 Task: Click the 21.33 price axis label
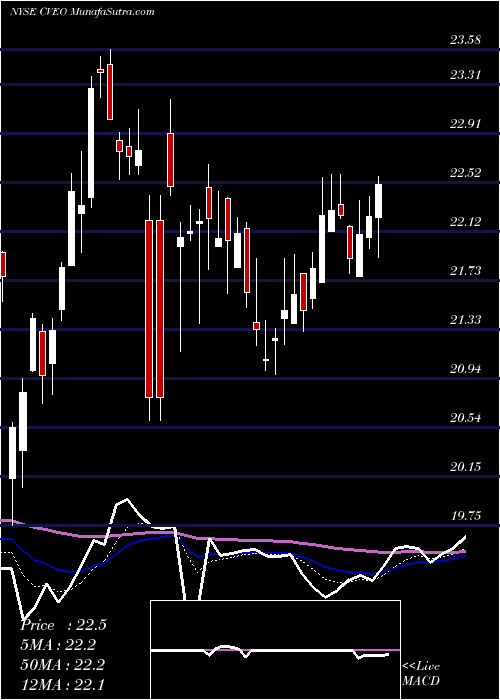coord(465,320)
